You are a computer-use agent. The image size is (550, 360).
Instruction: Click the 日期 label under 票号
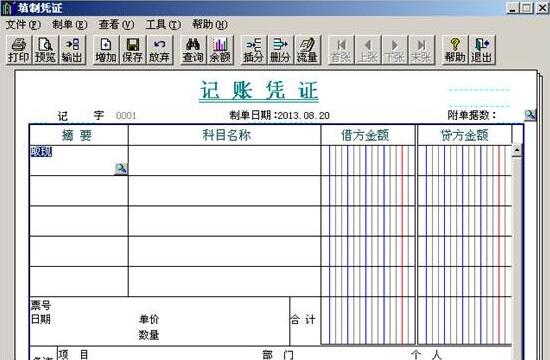pyautogui.click(x=41, y=319)
